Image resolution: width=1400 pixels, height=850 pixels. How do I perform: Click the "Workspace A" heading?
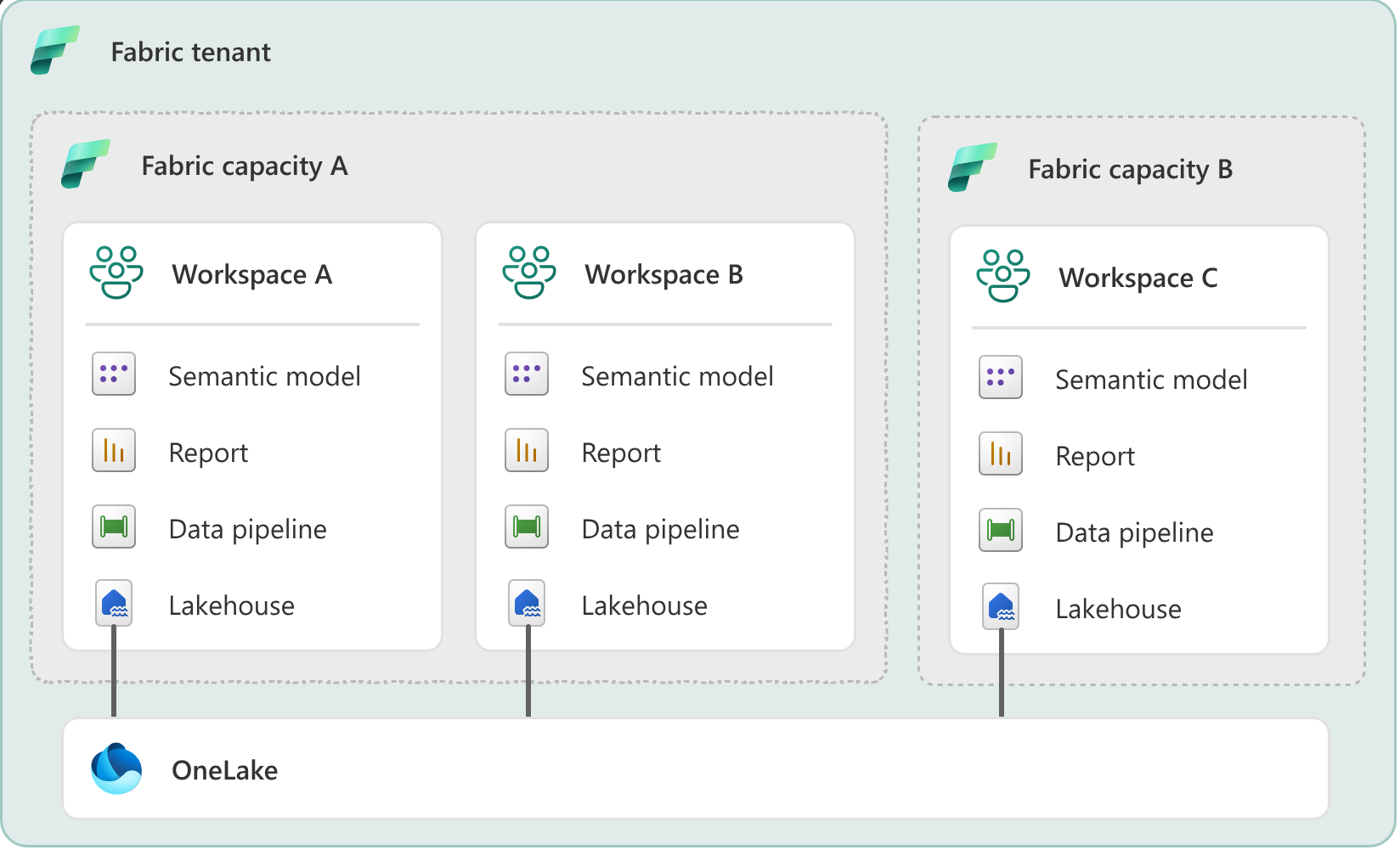[x=252, y=275]
